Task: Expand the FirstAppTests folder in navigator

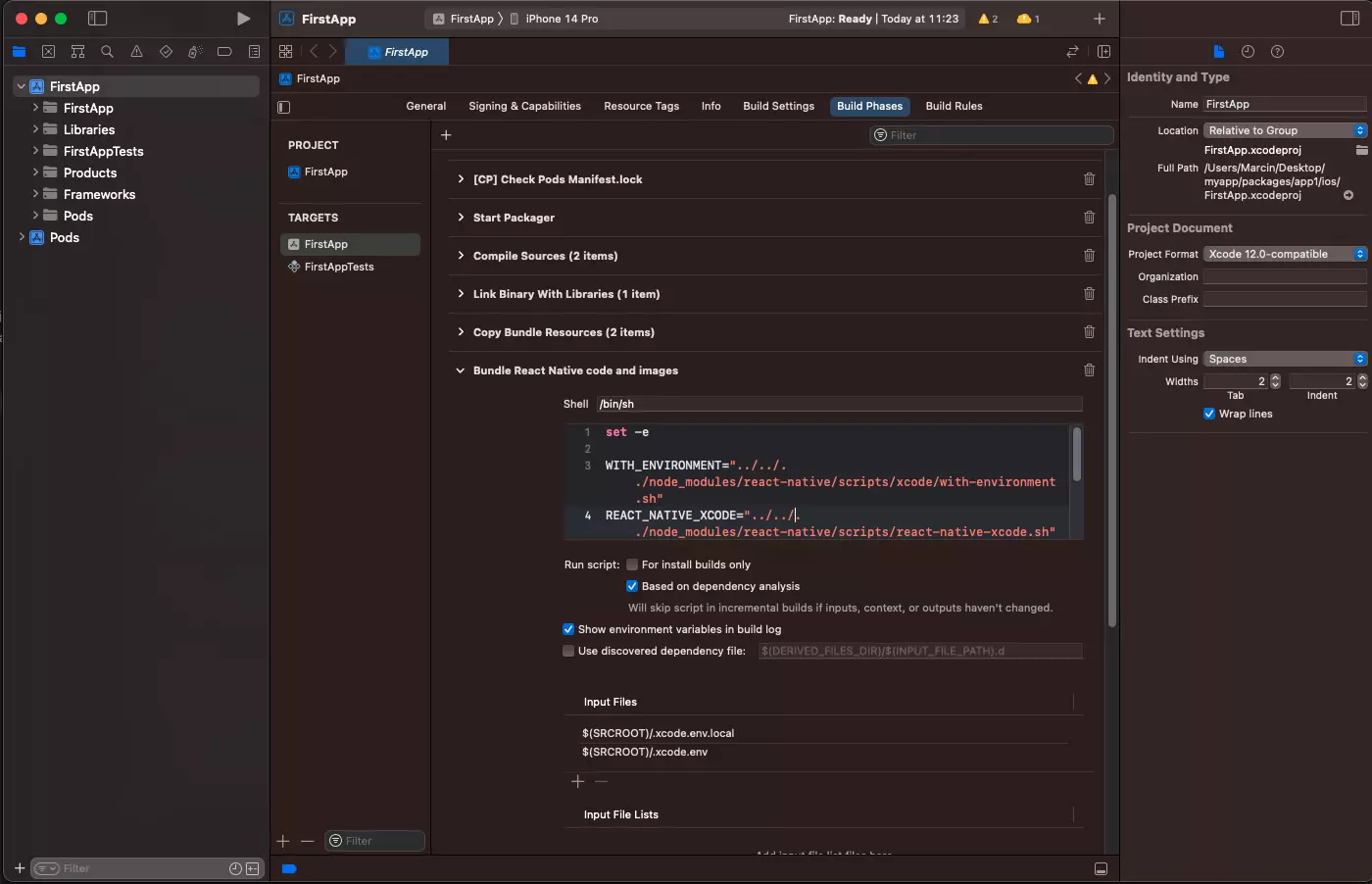Action: (35, 151)
